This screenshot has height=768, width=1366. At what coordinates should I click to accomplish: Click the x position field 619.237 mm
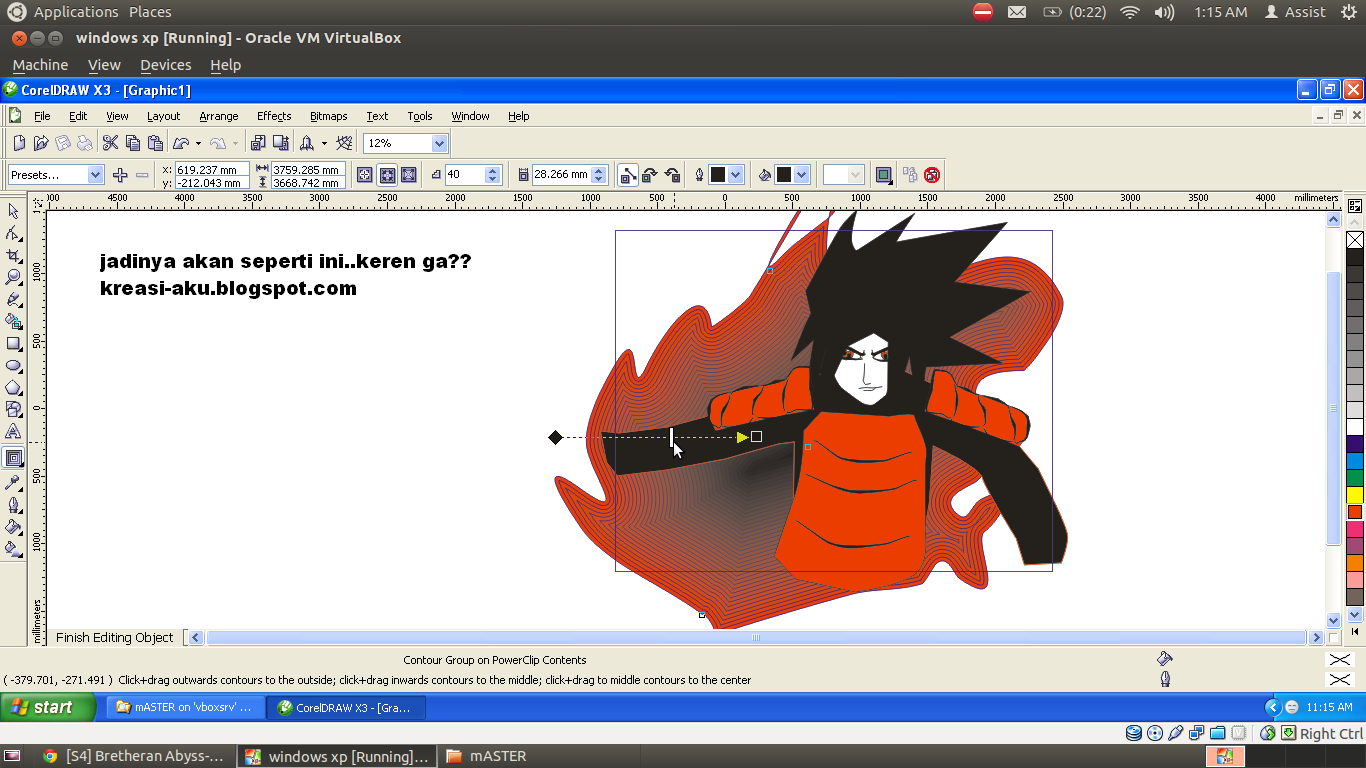(x=212, y=169)
